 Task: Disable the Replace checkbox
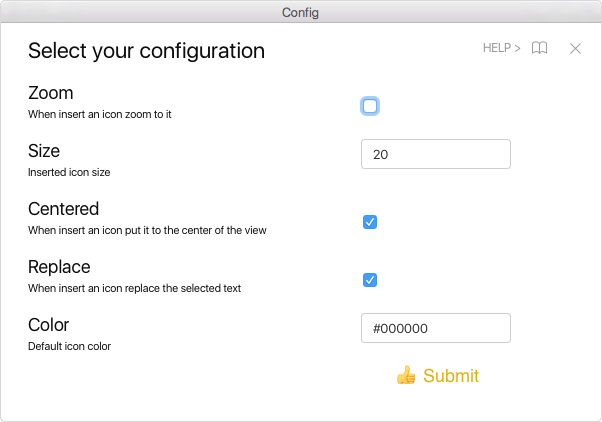pyautogui.click(x=370, y=280)
